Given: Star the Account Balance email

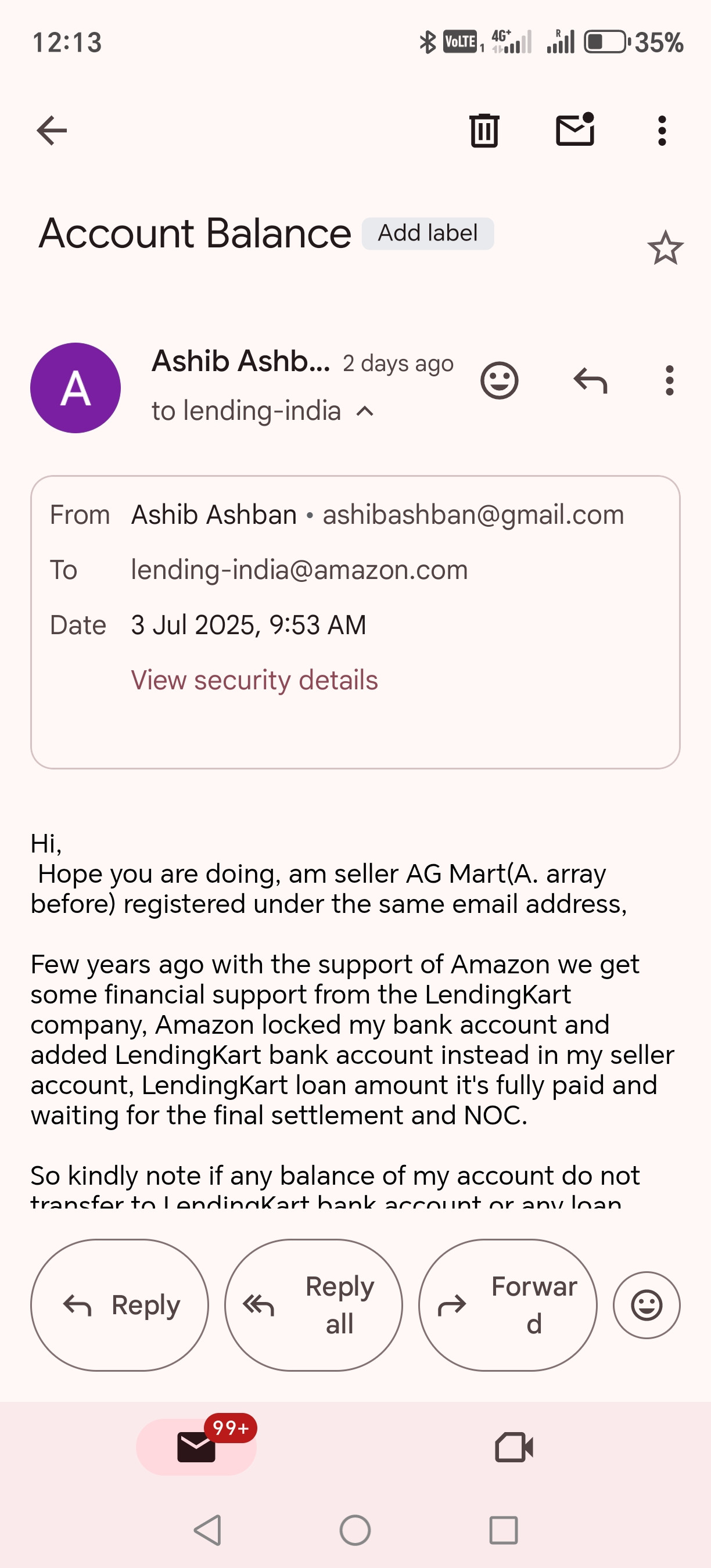Looking at the screenshot, I should click(665, 247).
